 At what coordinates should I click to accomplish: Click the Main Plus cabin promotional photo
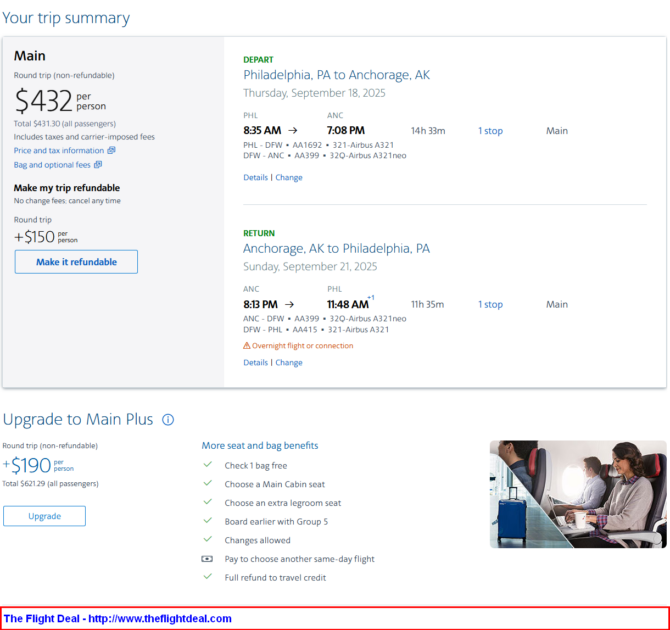578,494
